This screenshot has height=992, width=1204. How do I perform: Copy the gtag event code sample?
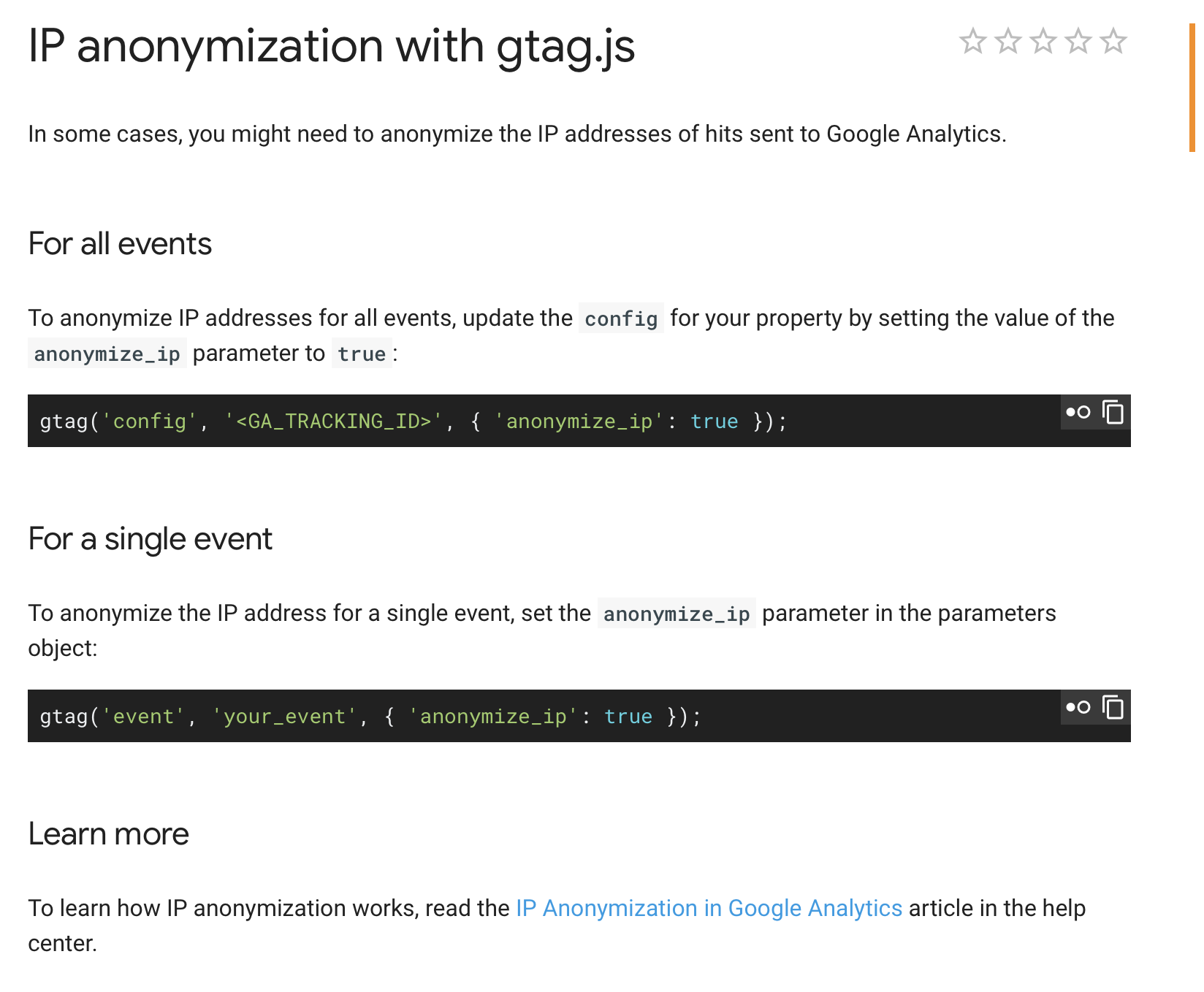coord(1113,707)
